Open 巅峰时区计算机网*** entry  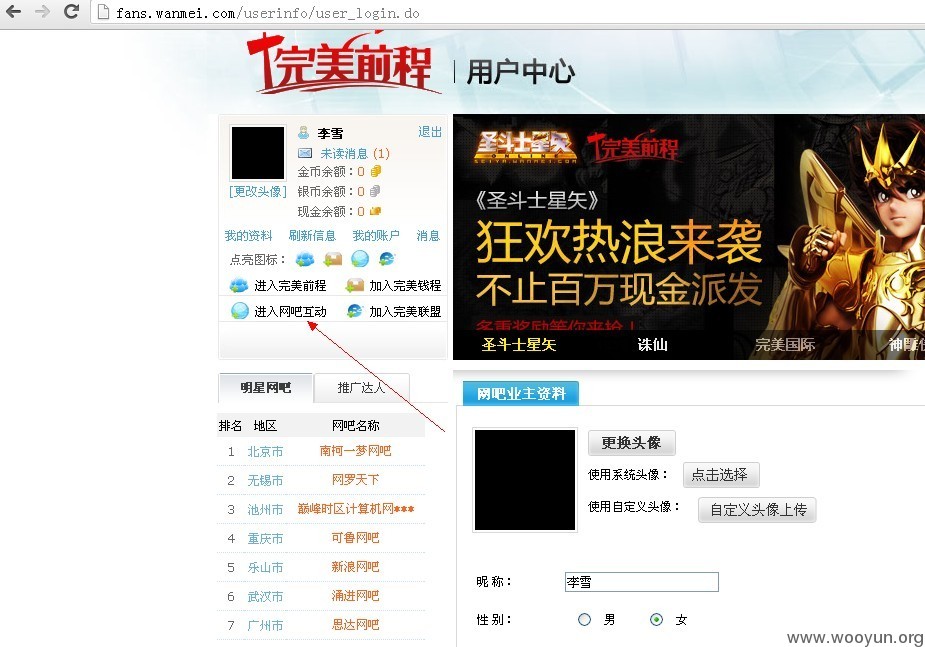356,508
